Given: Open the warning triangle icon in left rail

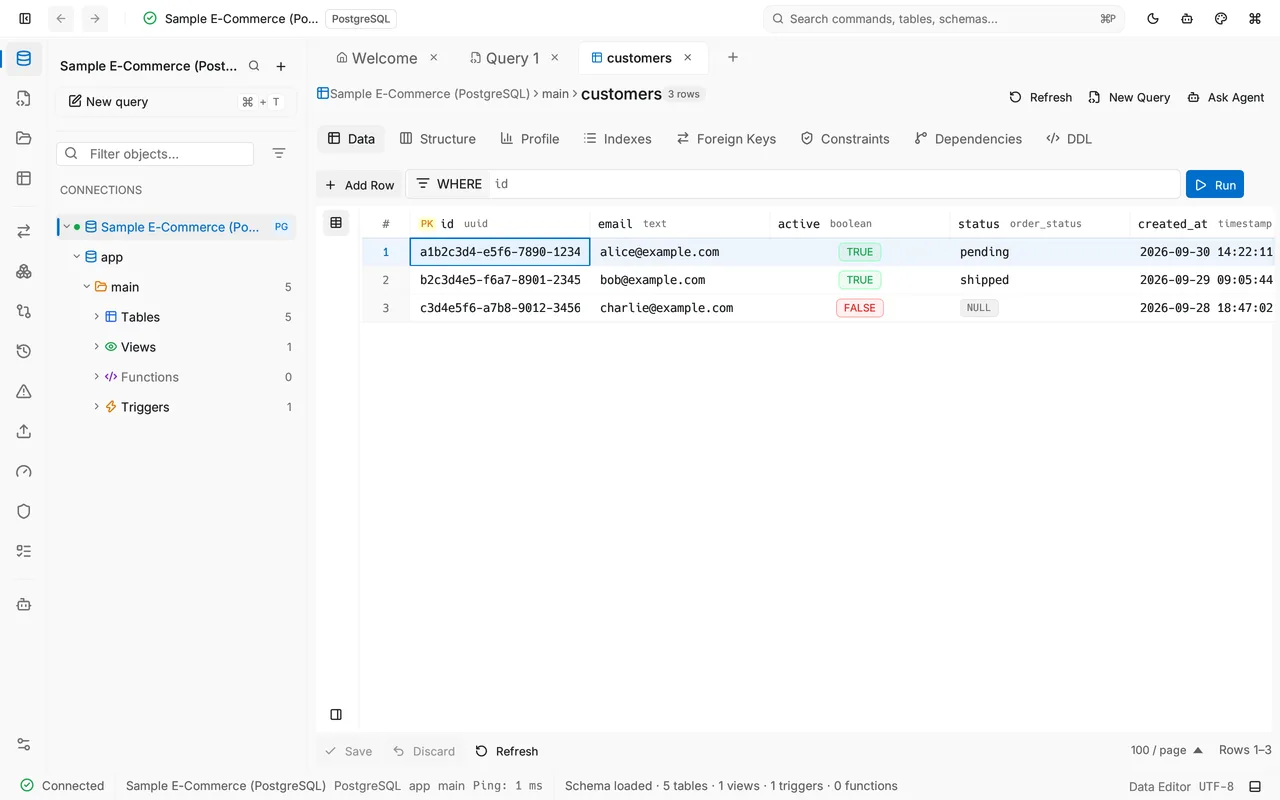Looking at the screenshot, I should (x=24, y=391).
